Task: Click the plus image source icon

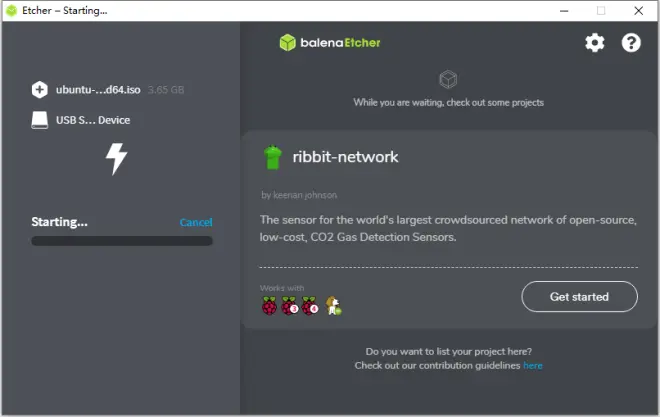Action: (40, 90)
